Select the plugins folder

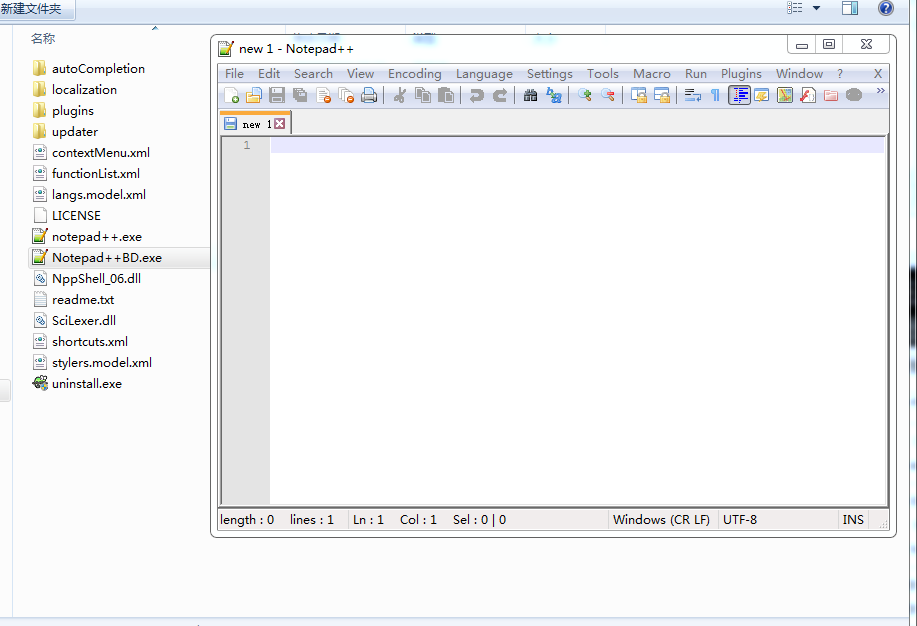[x=73, y=111]
